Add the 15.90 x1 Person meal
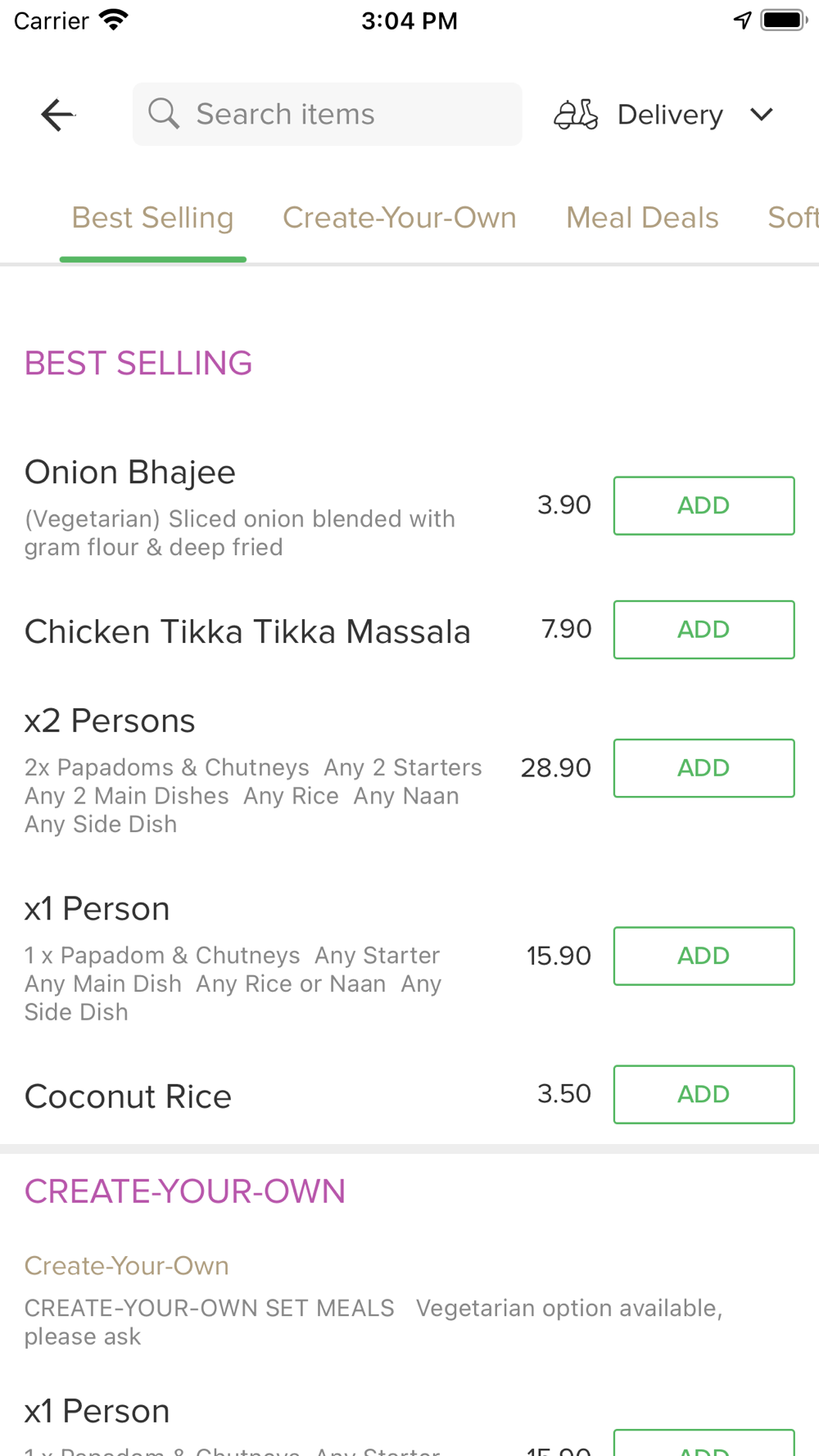The width and height of the screenshot is (819, 1456). [x=704, y=956]
